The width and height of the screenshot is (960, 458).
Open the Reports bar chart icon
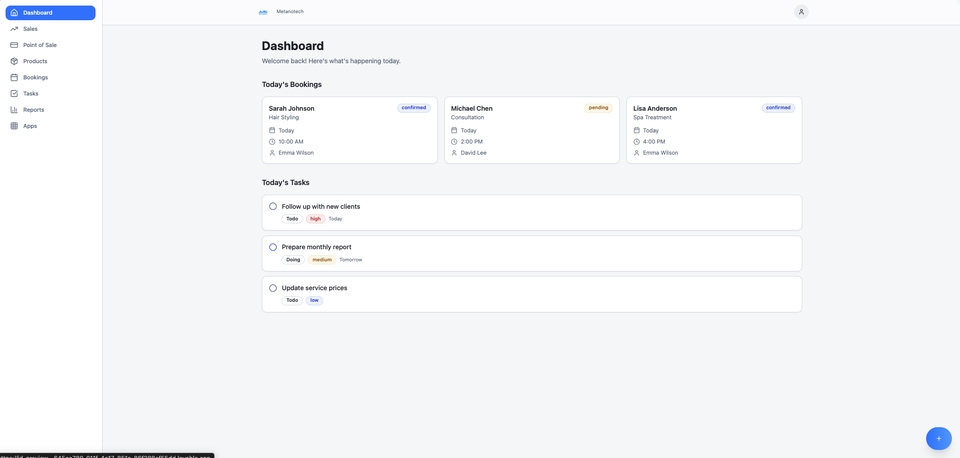14,110
